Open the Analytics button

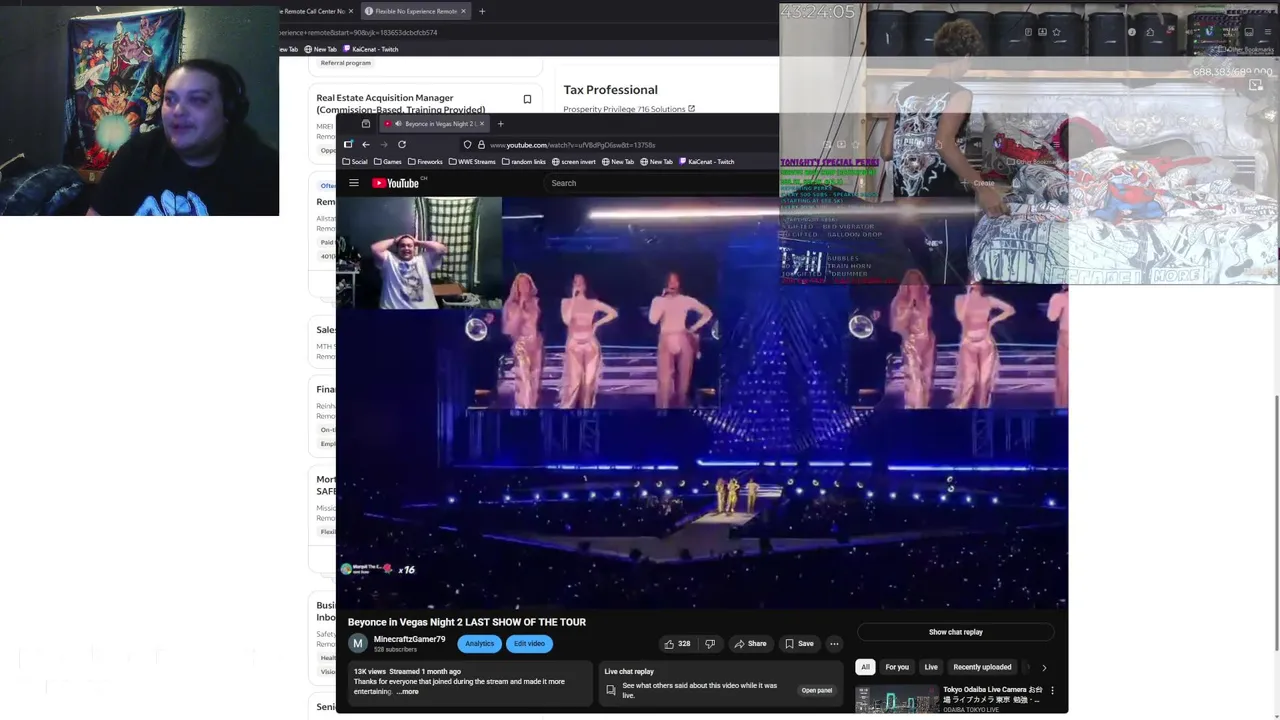[x=479, y=644]
